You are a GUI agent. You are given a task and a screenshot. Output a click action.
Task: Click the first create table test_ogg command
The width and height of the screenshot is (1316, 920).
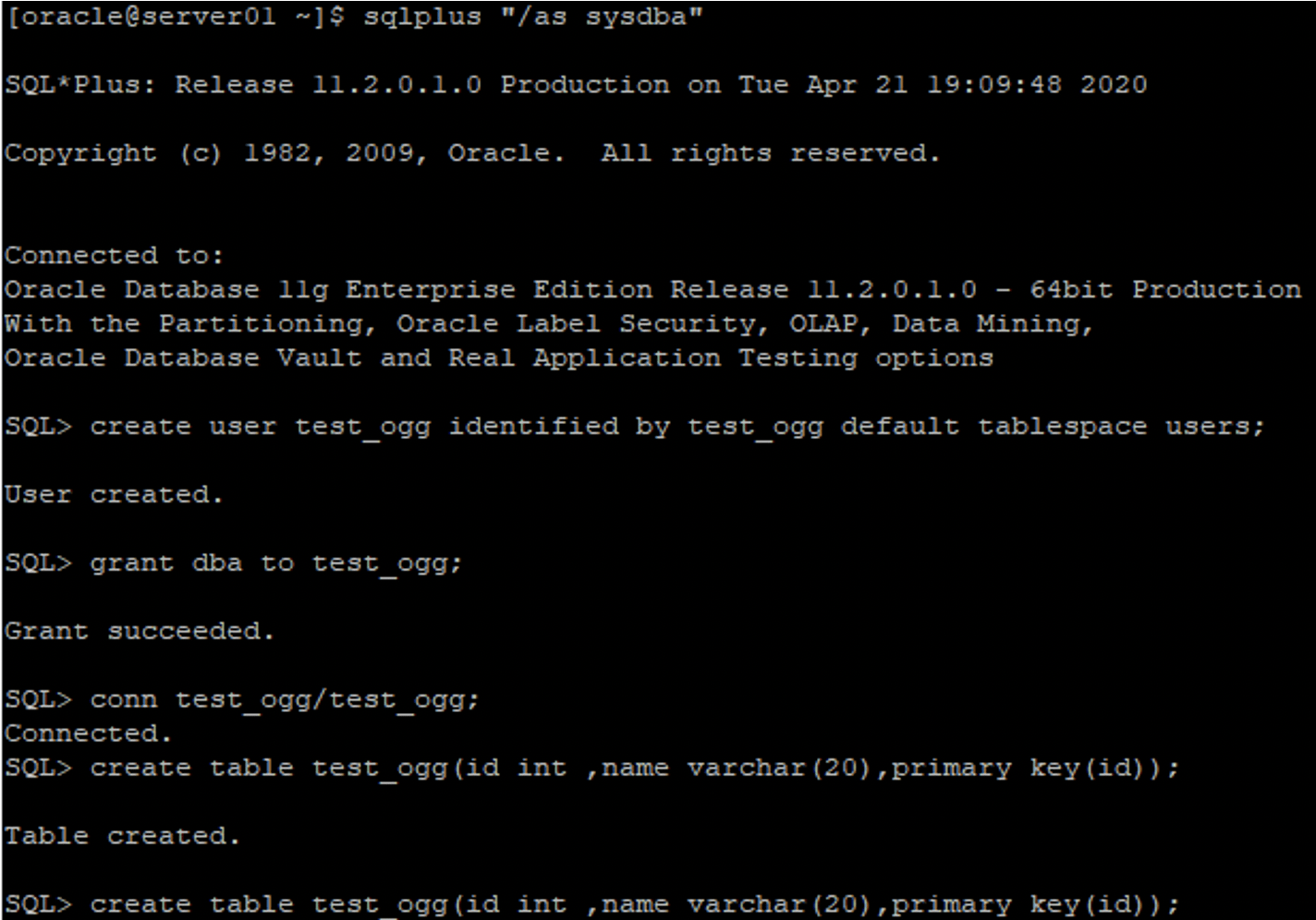click(x=635, y=769)
